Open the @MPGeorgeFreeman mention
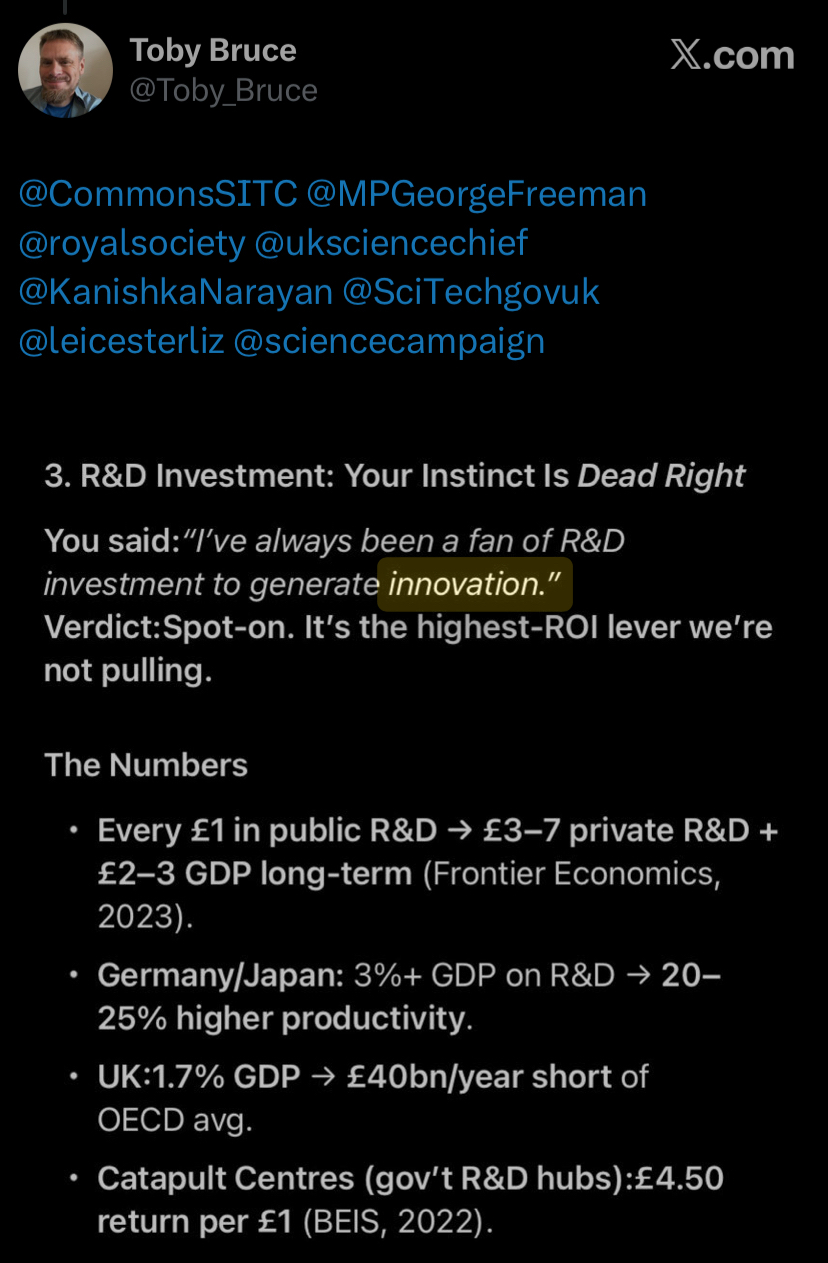The image size is (828, 1263). point(476,193)
